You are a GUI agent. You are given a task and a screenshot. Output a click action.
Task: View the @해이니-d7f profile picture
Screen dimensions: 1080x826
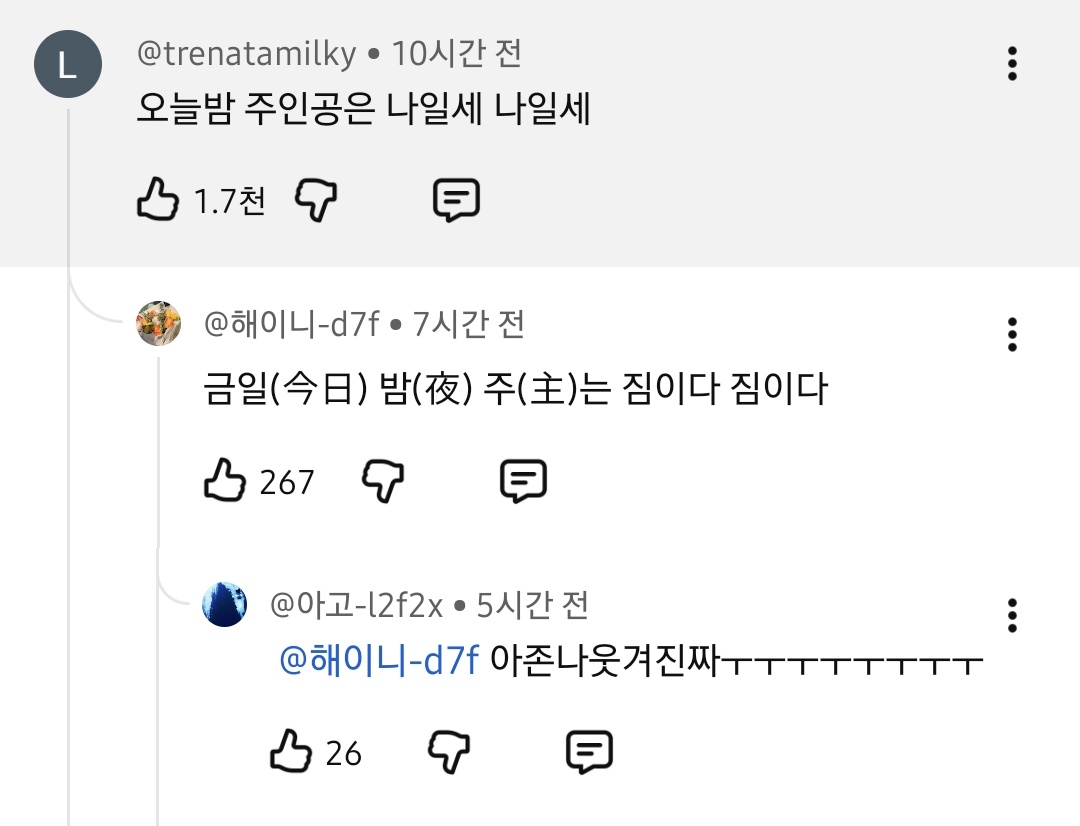click(x=159, y=324)
